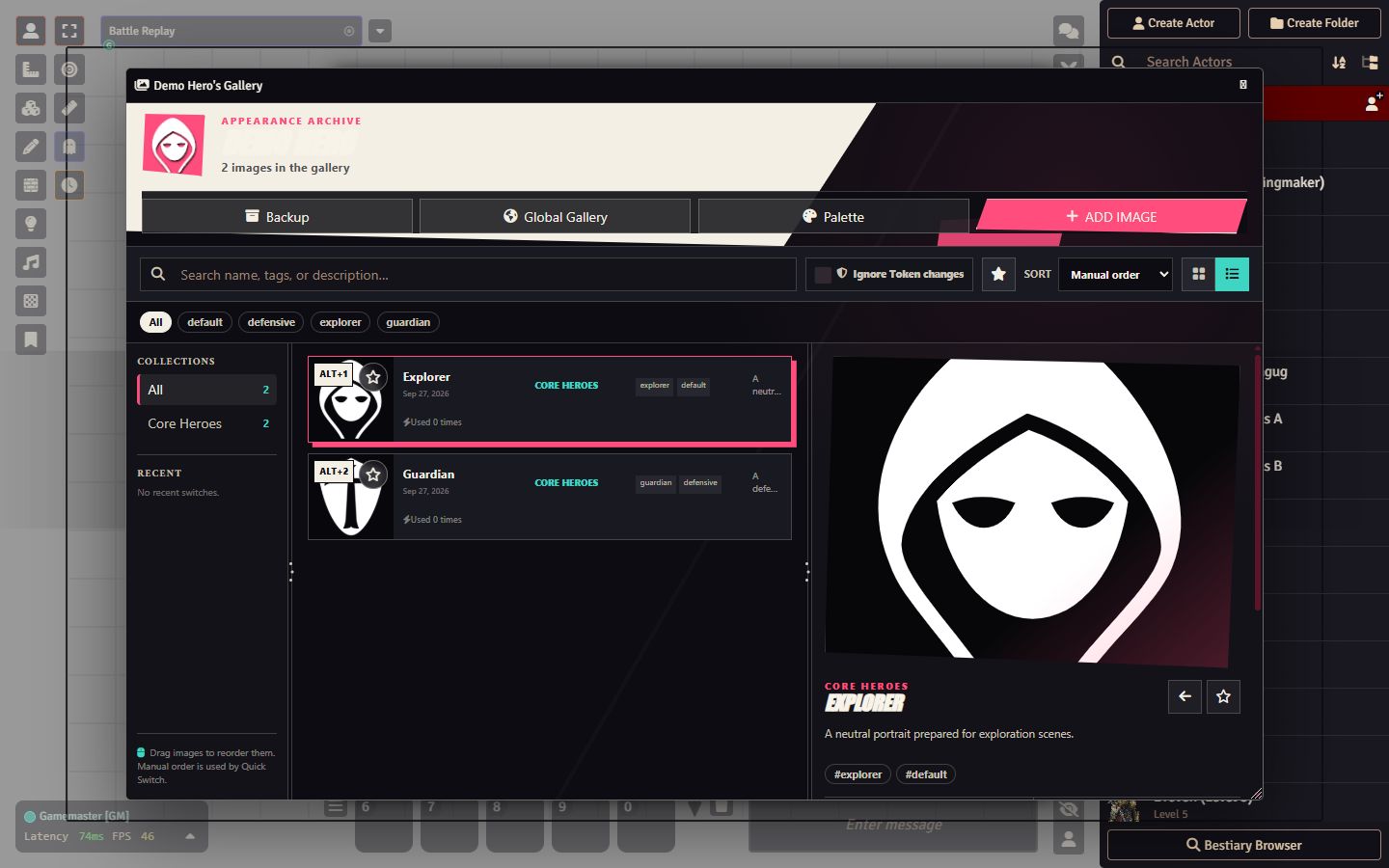Favorite the Explorer image star

tap(373, 377)
